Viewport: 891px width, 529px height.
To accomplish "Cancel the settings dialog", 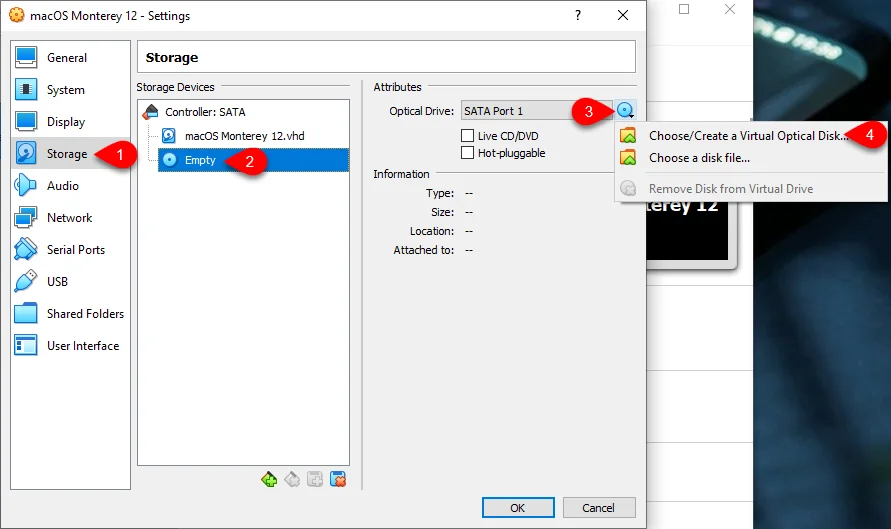I will [x=599, y=507].
